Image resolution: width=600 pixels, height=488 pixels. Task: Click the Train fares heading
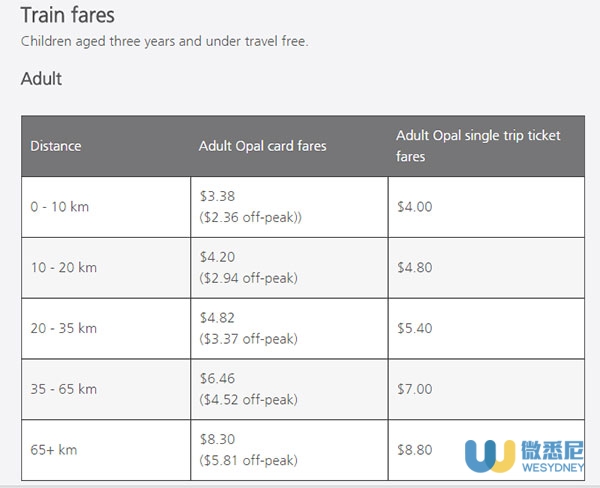point(68,15)
